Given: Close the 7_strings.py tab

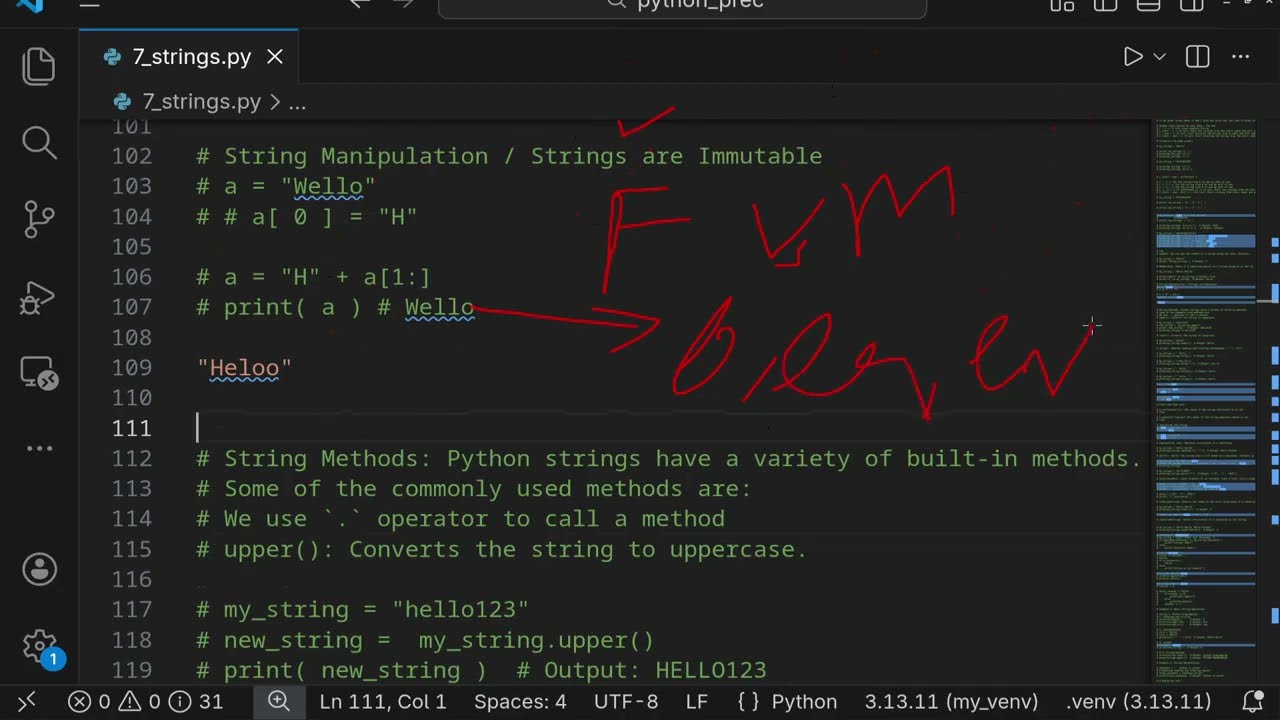Looking at the screenshot, I should [275, 57].
